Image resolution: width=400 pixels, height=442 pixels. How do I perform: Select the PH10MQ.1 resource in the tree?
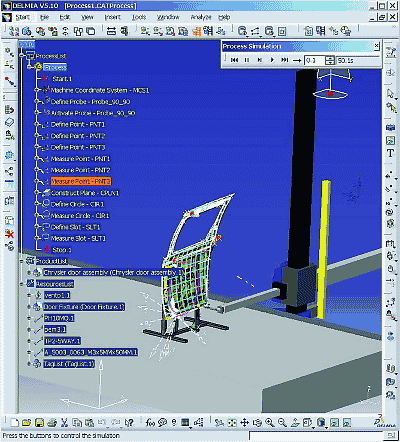[59, 318]
